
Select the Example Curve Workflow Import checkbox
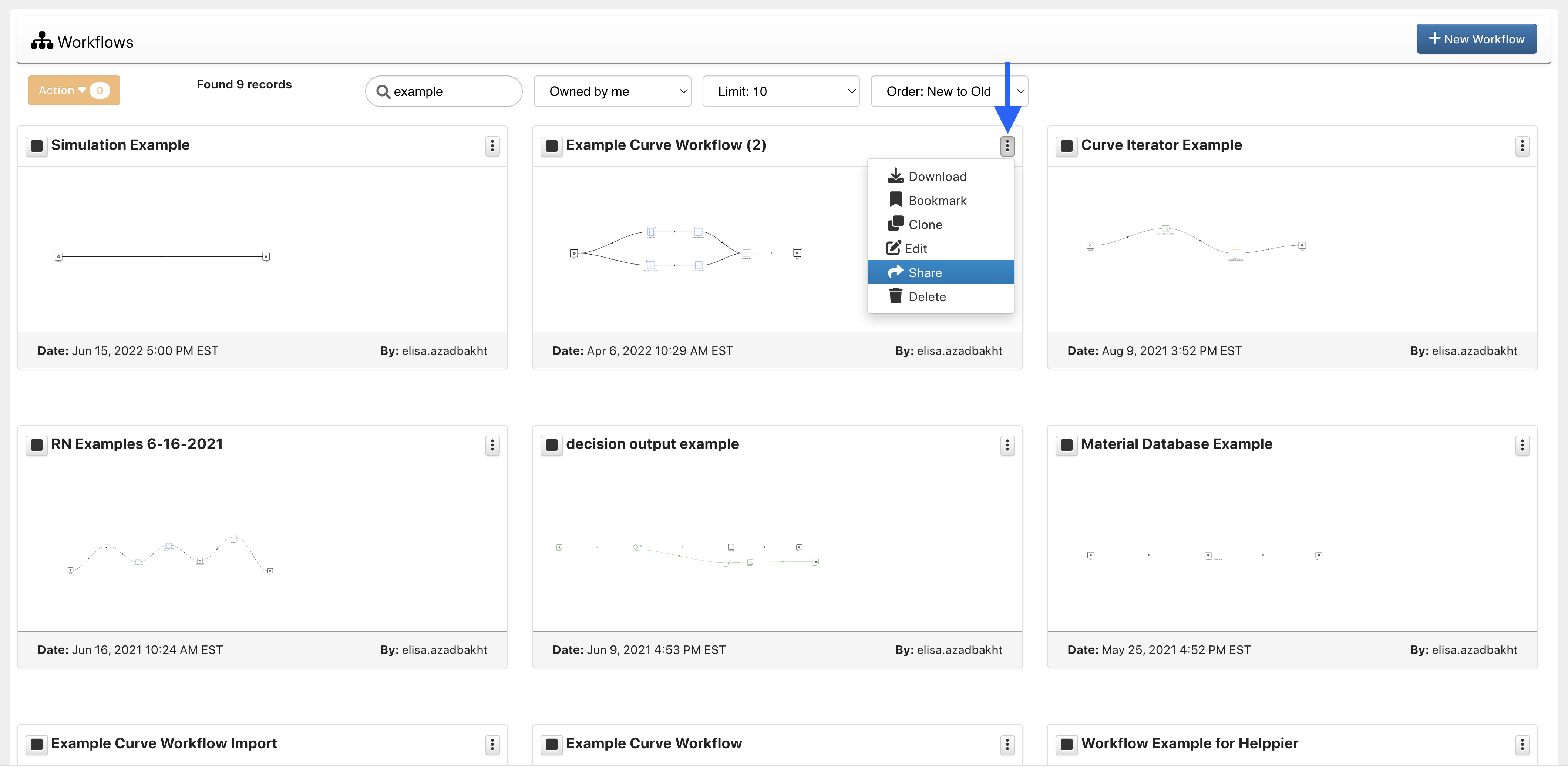tap(37, 744)
